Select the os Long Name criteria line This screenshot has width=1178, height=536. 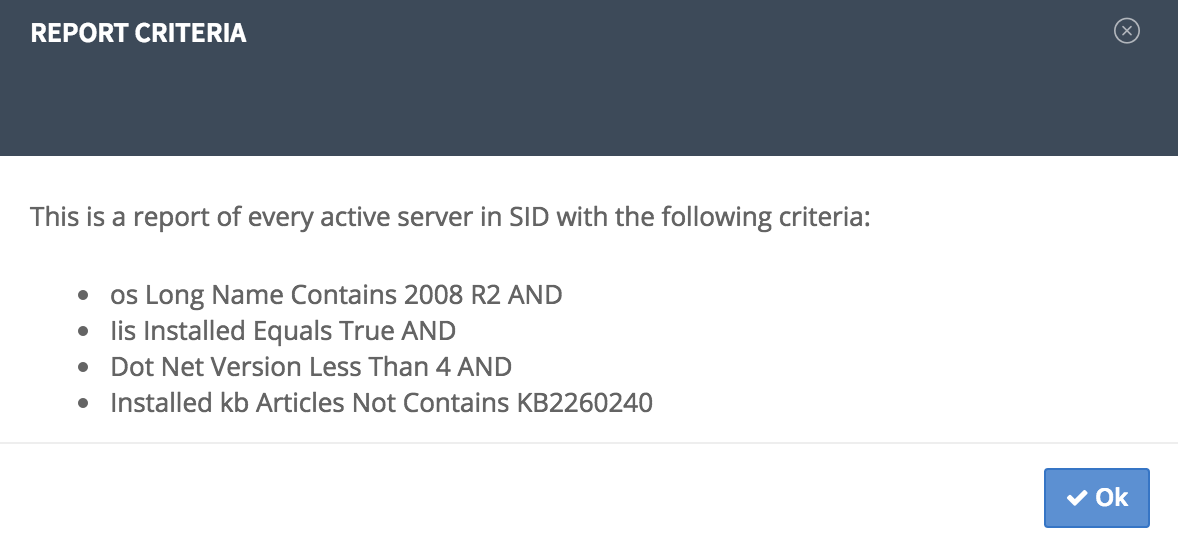tap(336, 295)
